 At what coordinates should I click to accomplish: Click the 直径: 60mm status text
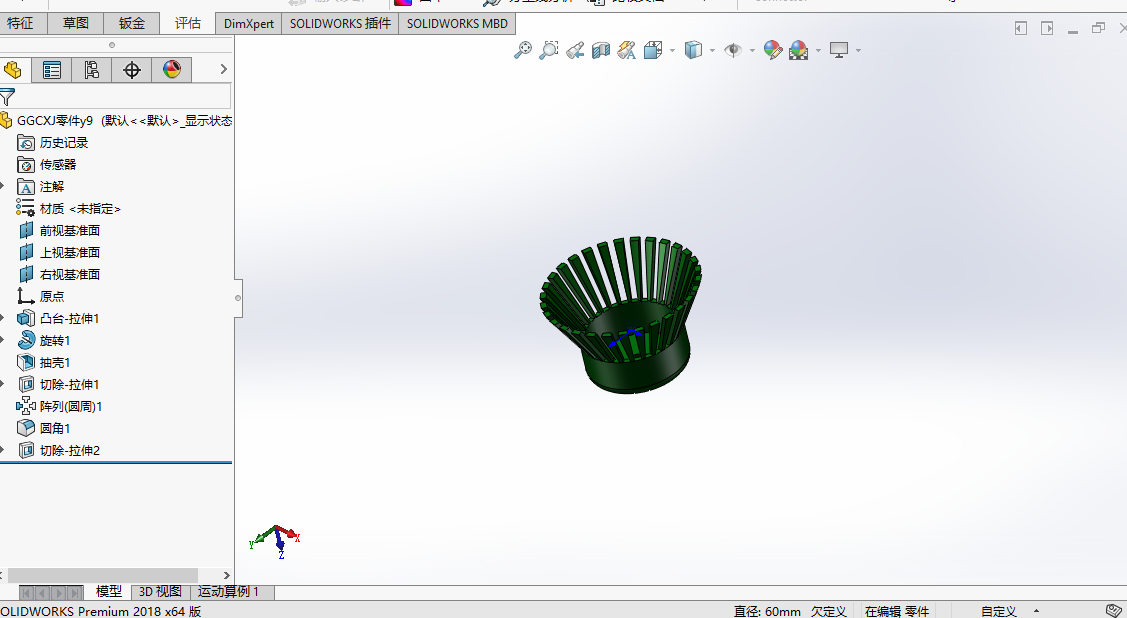point(767,611)
